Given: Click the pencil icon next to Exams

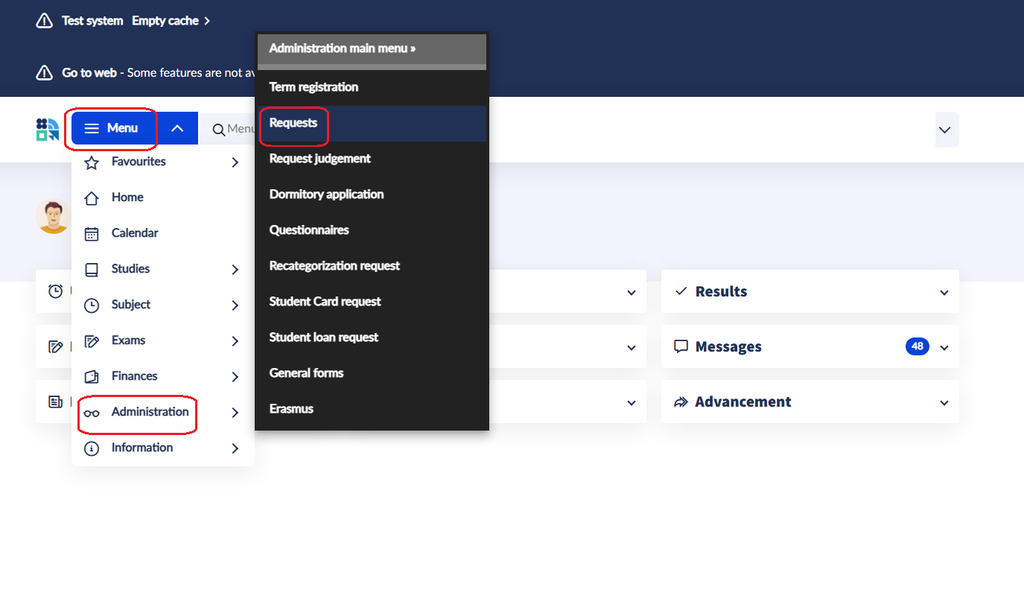Looking at the screenshot, I should (92, 341).
